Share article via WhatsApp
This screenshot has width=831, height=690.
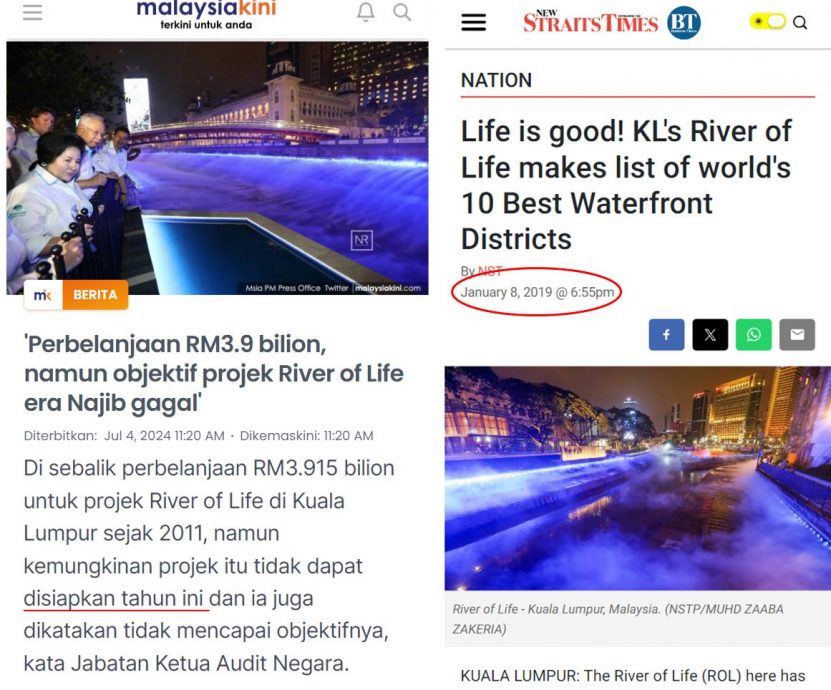click(x=753, y=334)
